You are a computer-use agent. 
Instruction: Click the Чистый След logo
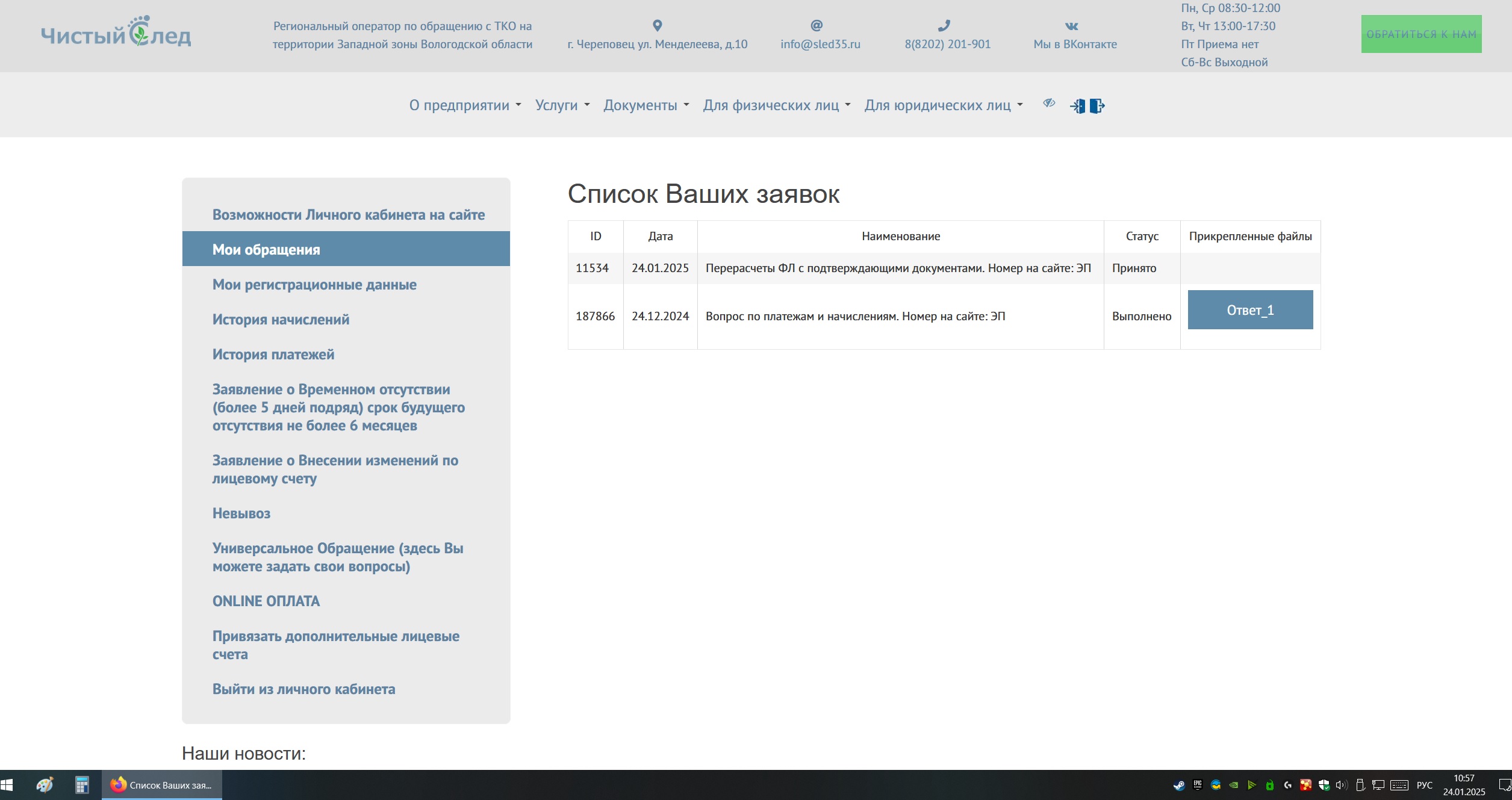(x=116, y=33)
